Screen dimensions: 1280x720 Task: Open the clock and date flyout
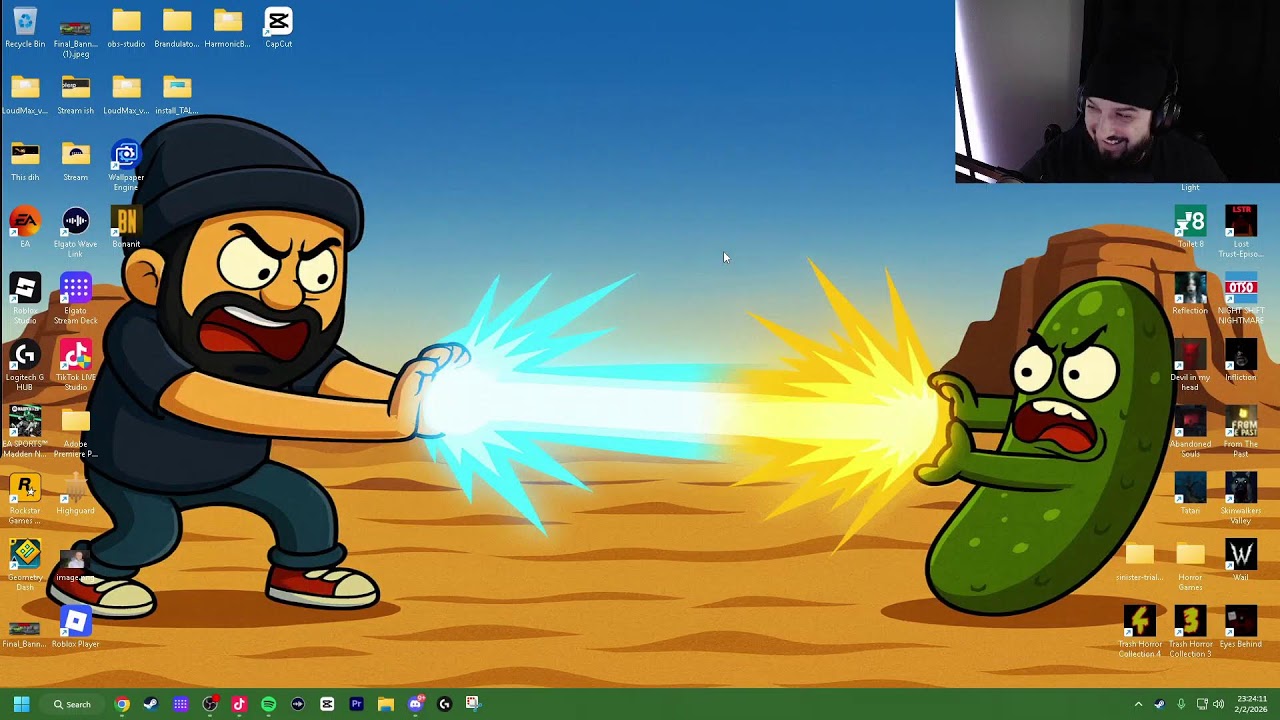(1252, 704)
